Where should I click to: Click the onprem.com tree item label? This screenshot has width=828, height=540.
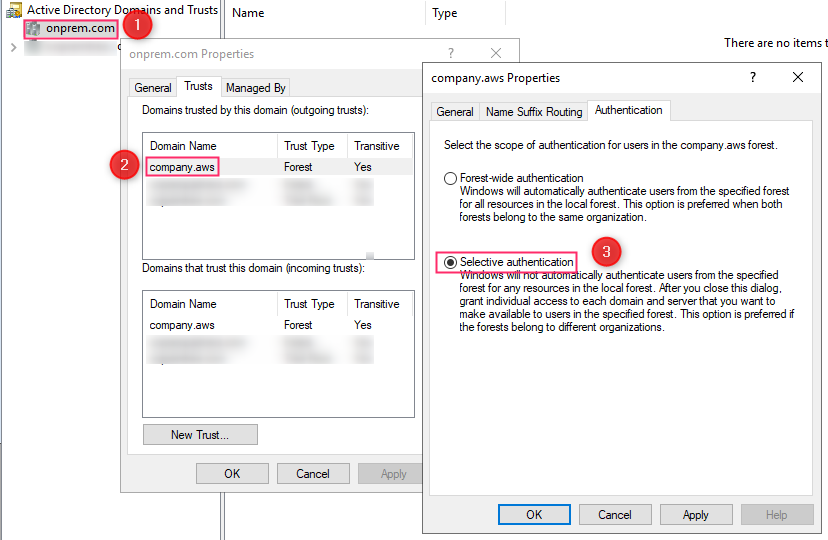pos(80,29)
